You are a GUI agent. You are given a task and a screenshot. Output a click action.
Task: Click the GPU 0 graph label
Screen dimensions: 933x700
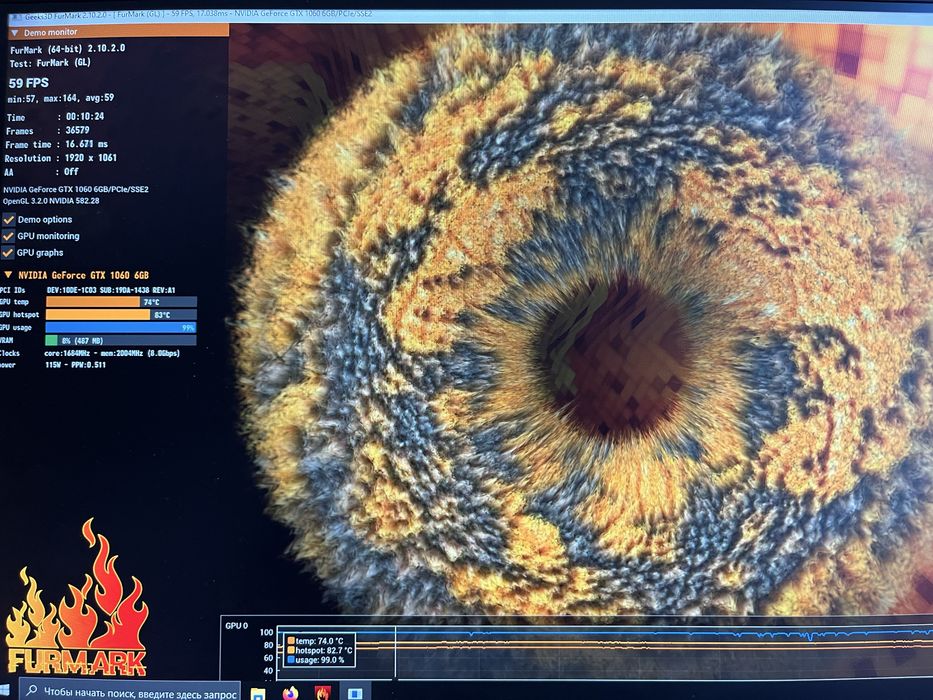click(x=236, y=626)
